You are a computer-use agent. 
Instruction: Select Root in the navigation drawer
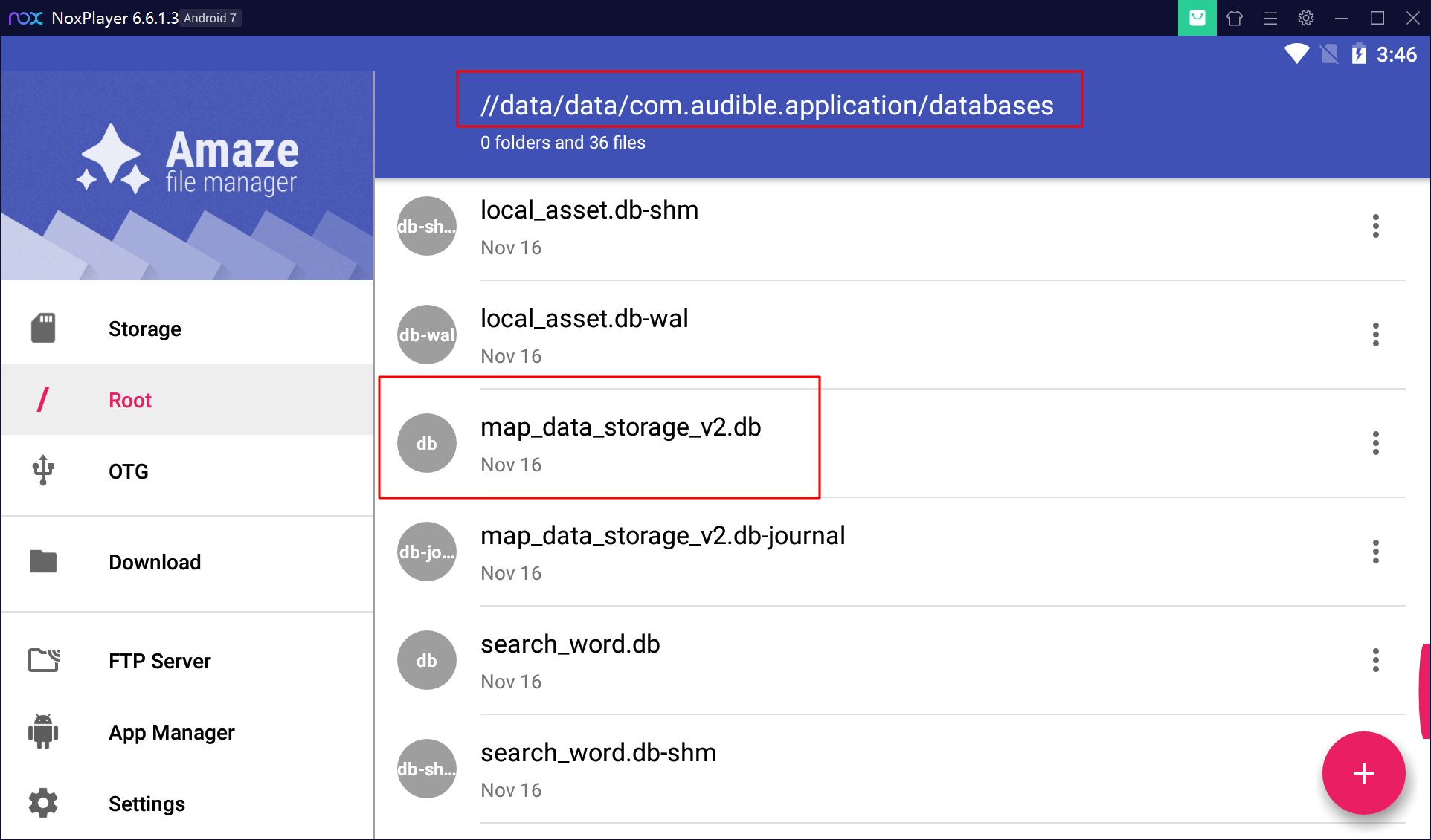point(187,400)
